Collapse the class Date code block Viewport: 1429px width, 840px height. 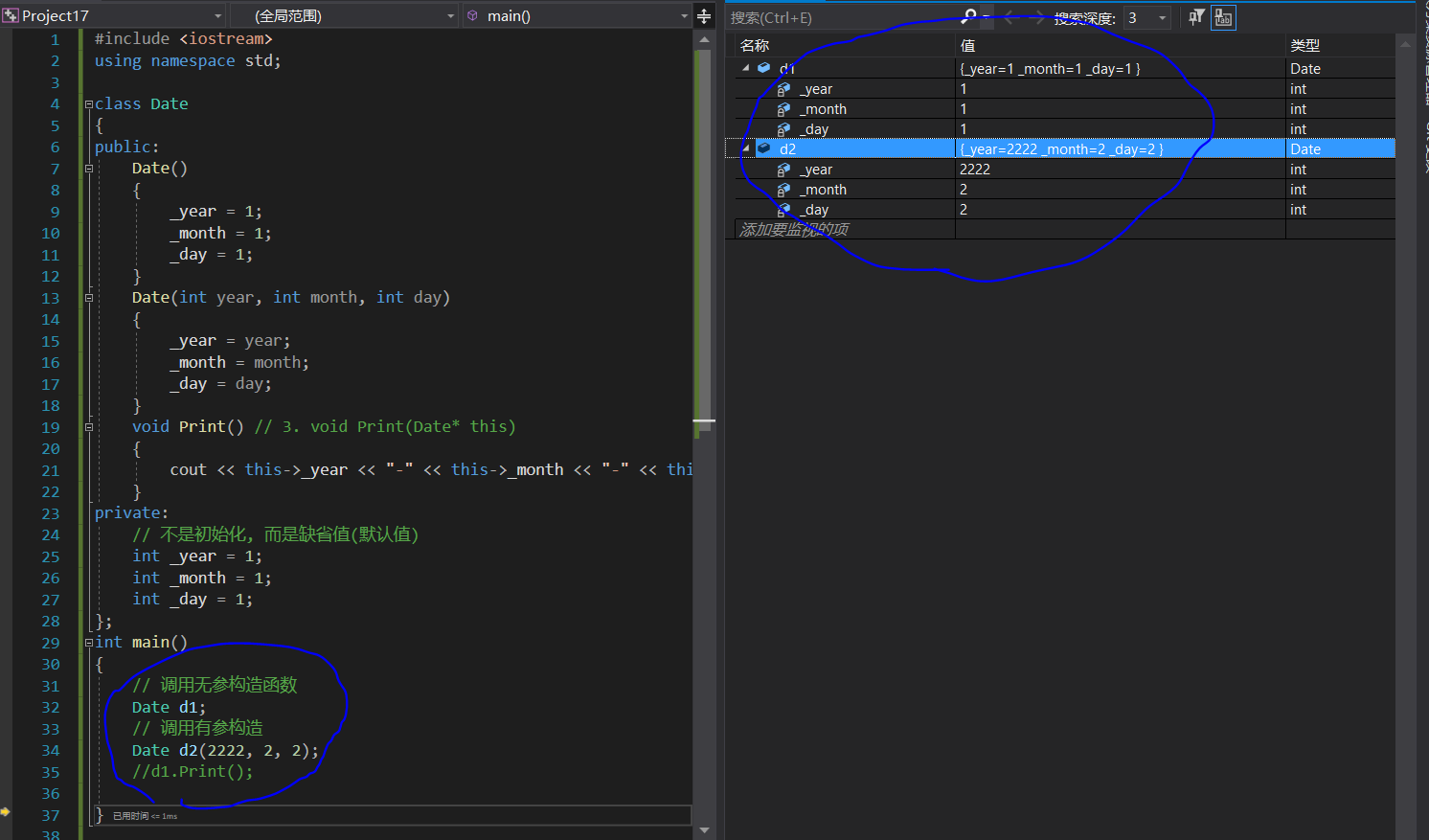coord(89,103)
